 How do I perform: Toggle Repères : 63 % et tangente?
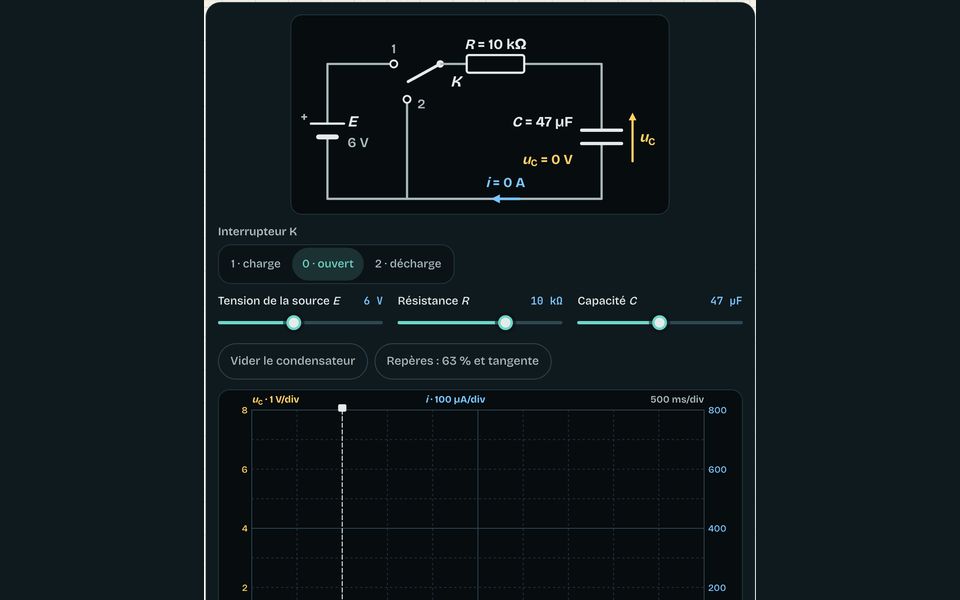pos(463,361)
